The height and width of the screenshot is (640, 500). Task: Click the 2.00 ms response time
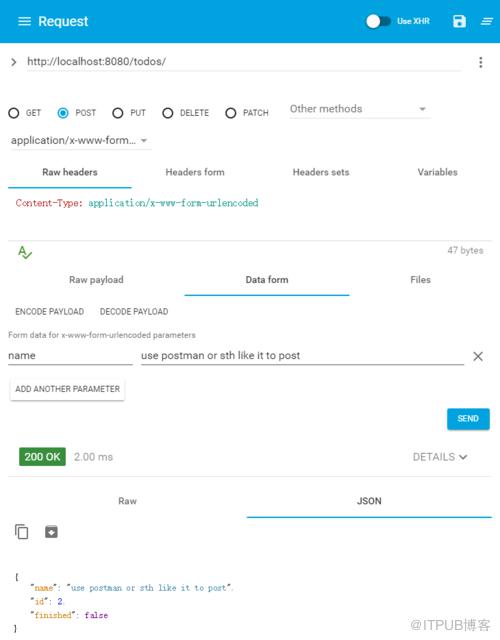[x=93, y=457]
